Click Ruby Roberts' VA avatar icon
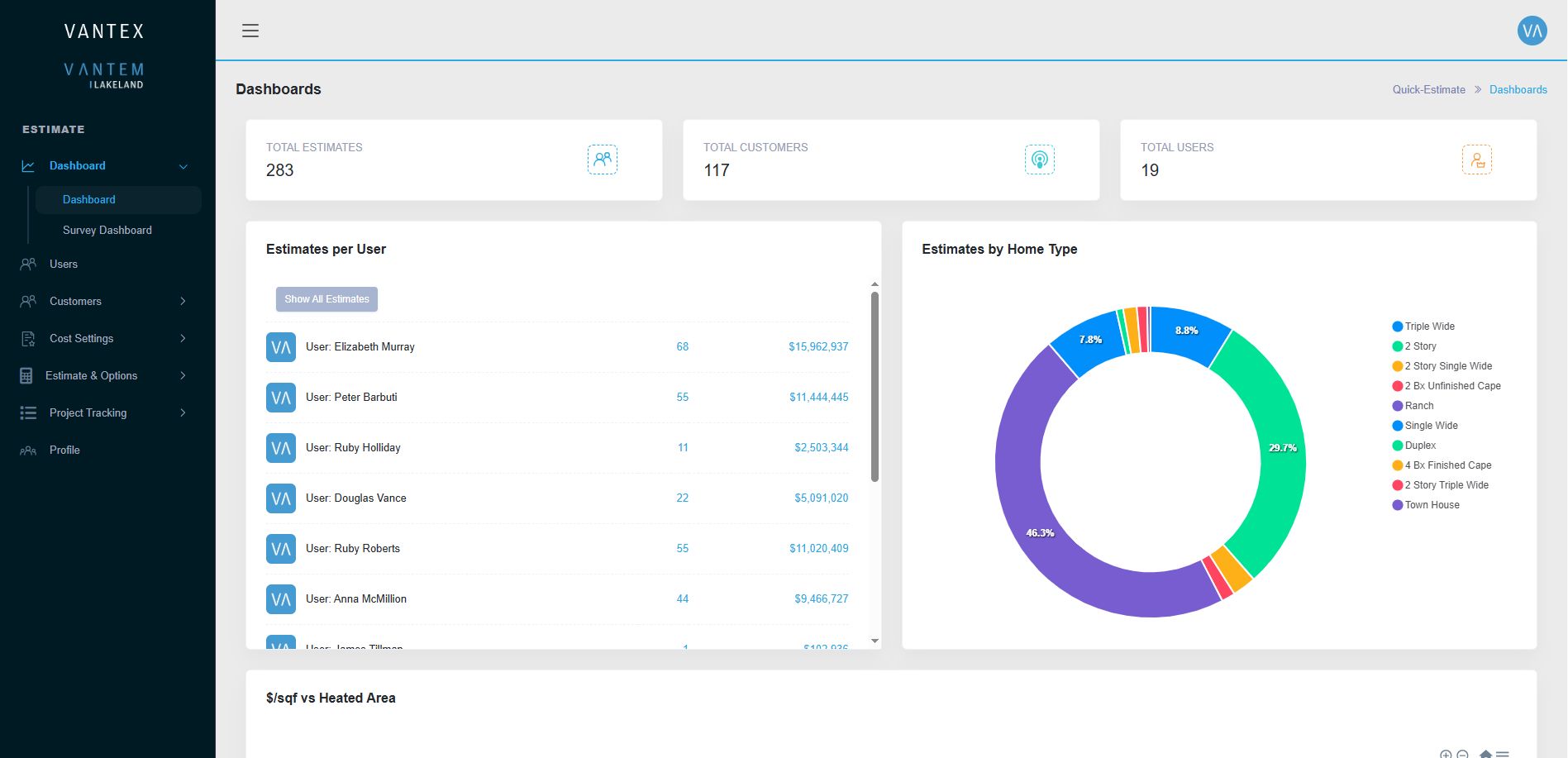The height and width of the screenshot is (758, 1568). (281, 549)
